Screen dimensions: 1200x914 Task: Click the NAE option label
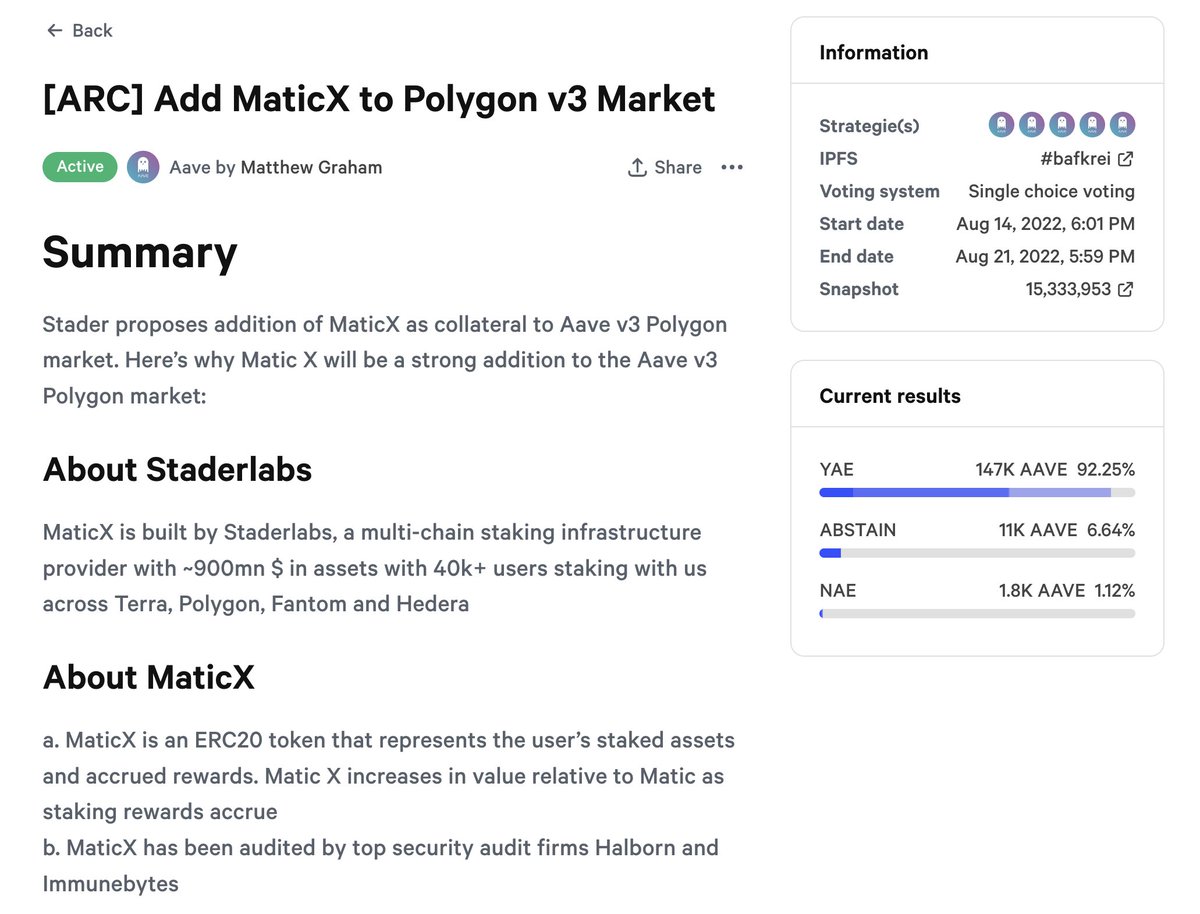coord(837,590)
